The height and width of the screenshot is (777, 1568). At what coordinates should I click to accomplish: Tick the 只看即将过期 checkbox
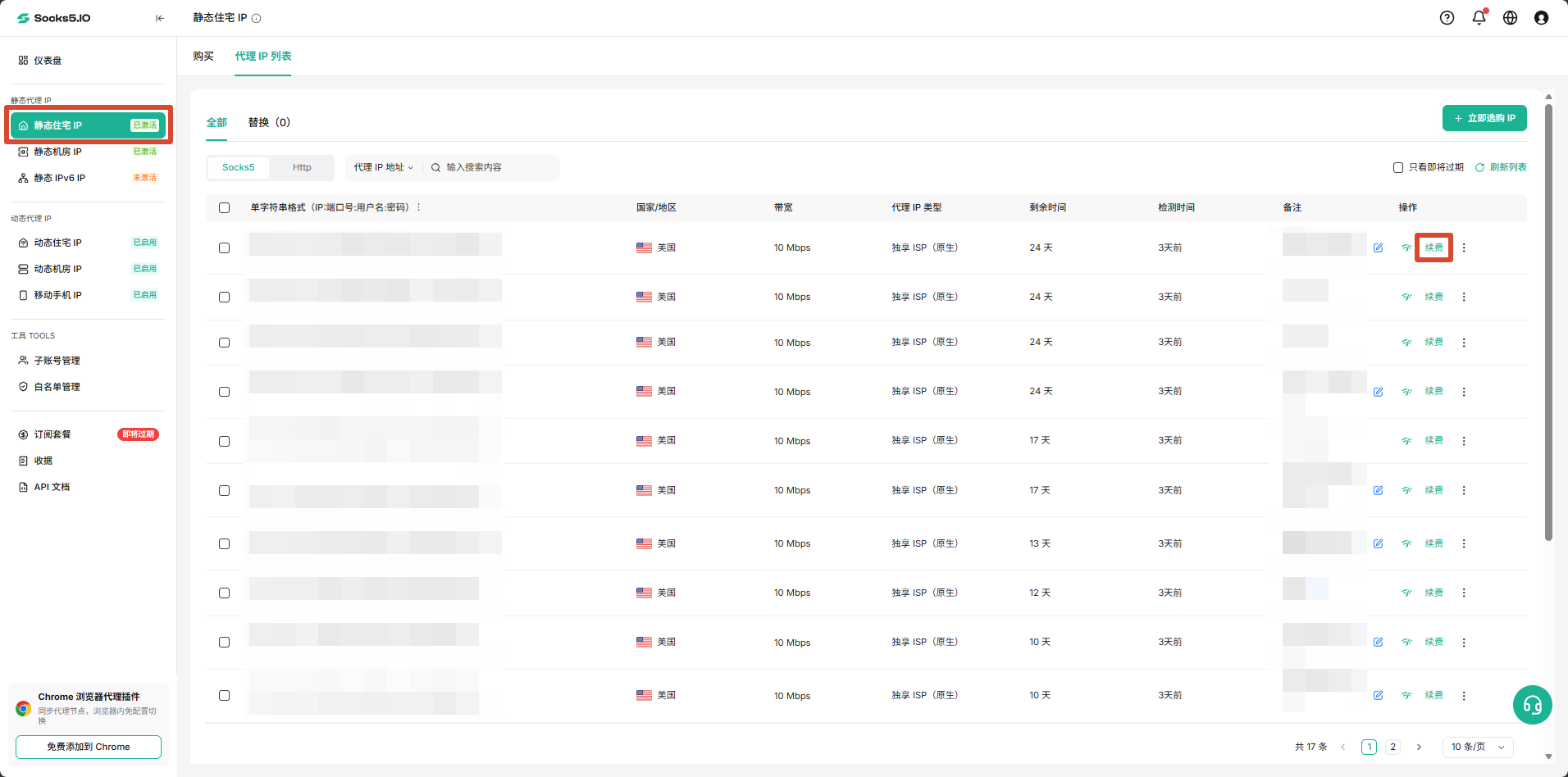(x=1398, y=167)
